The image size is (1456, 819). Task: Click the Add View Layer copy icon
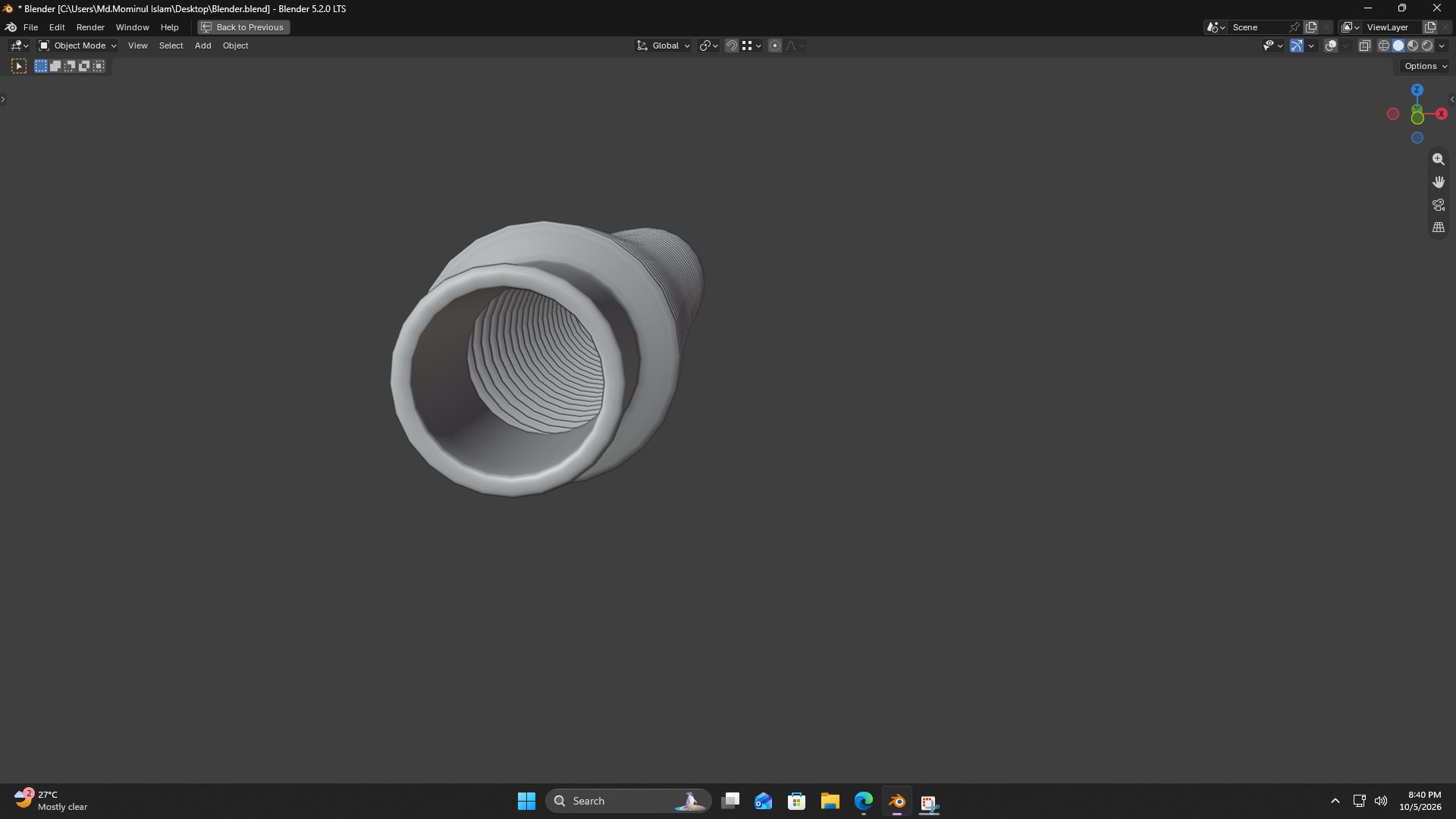1429,27
